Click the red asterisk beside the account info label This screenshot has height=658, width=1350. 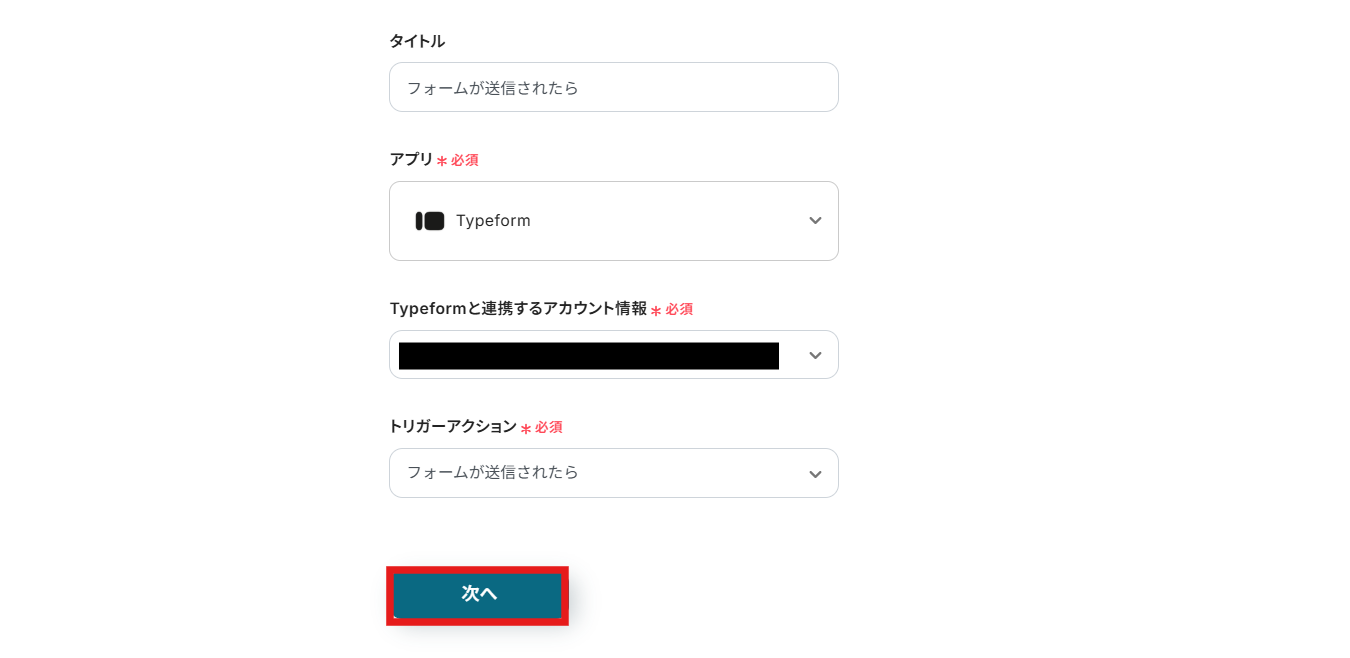(x=656, y=311)
